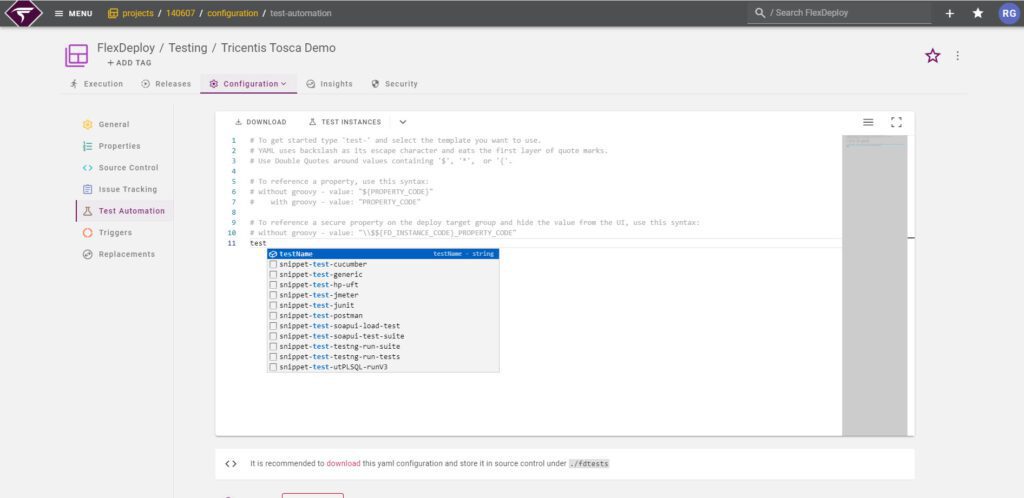Choose snippet-test-testng-run-tests from suggestions
The image size is (1024, 498).
(383, 357)
